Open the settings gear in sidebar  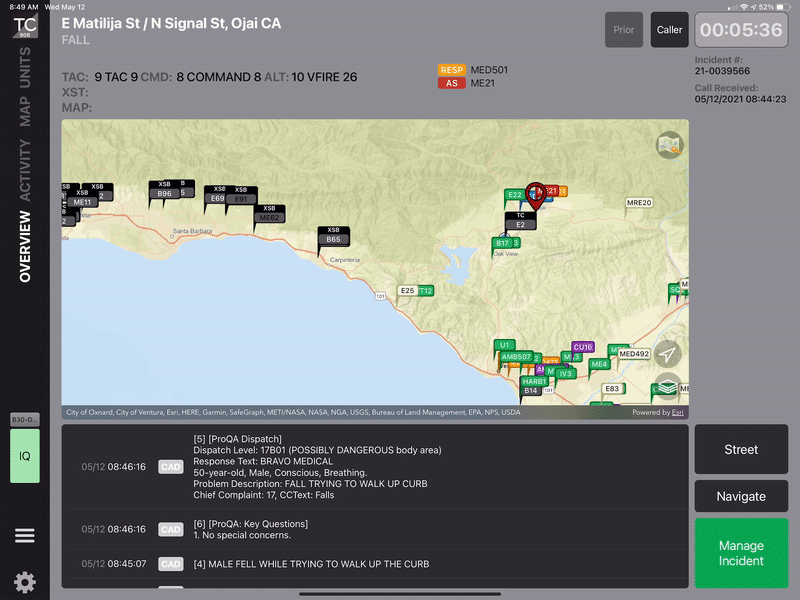click(x=25, y=581)
